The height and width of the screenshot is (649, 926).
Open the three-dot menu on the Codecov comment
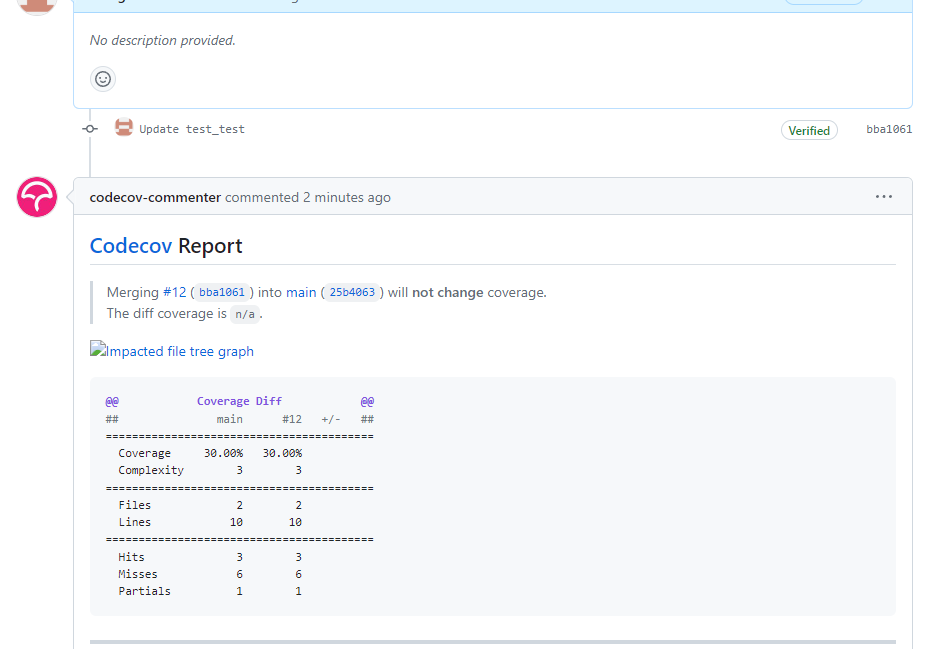[x=883, y=197]
